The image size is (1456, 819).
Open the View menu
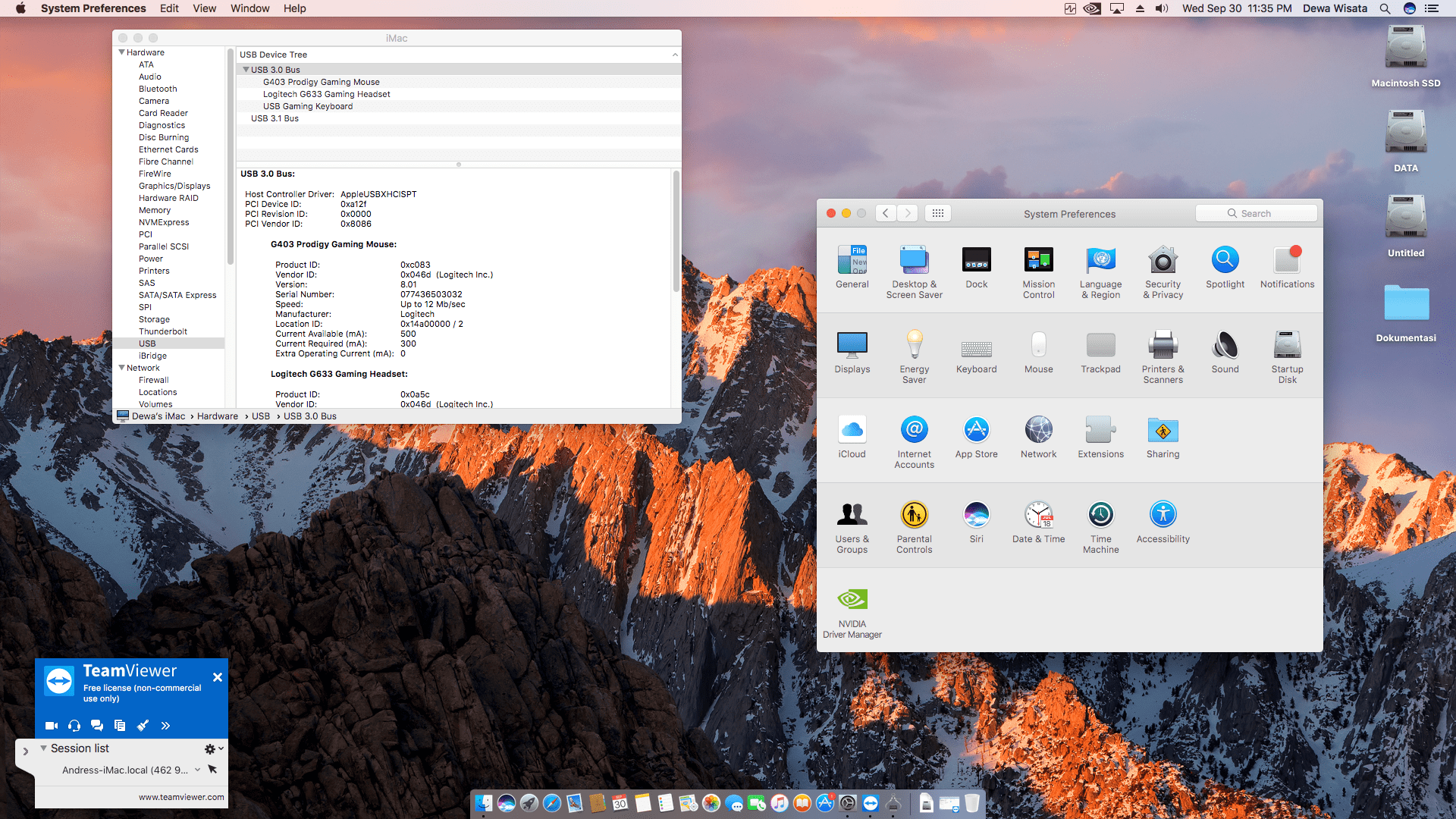pyautogui.click(x=204, y=8)
